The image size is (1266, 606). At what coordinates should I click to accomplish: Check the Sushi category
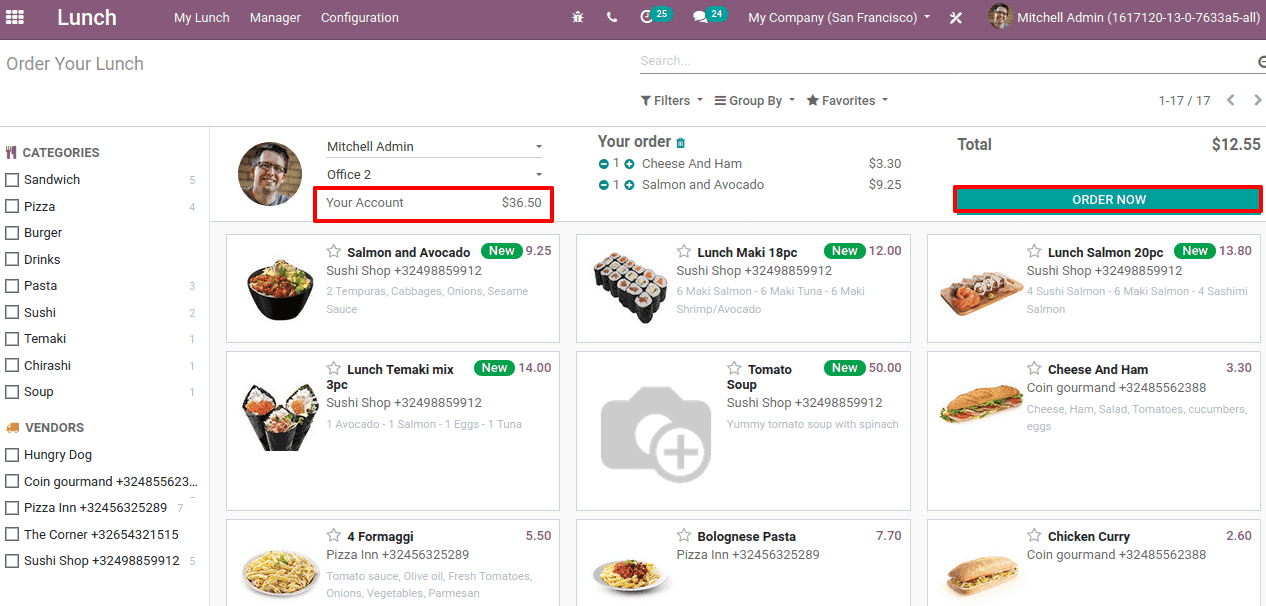pyautogui.click(x=12, y=313)
